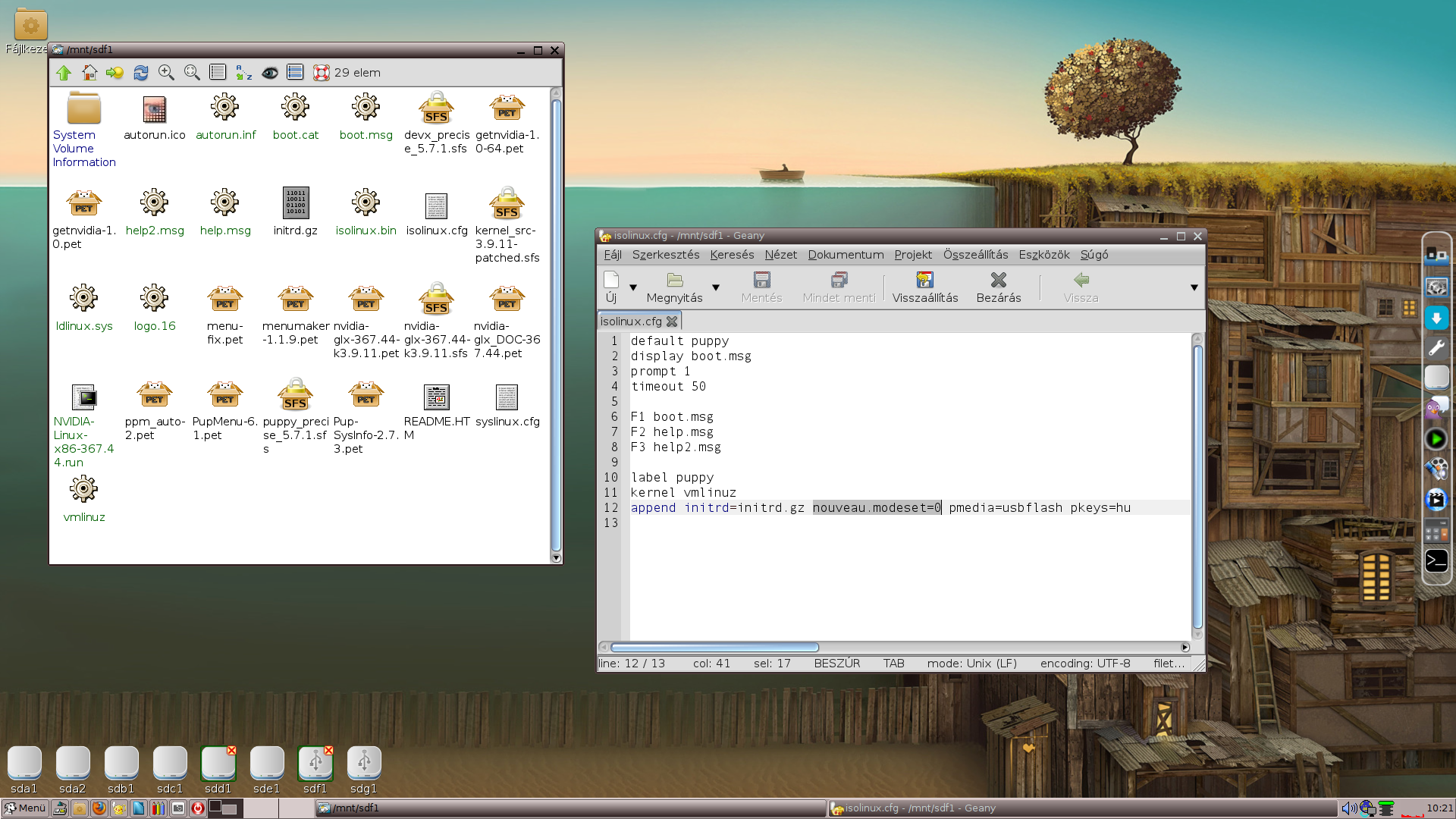This screenshot has width=1456, height=819.
Task: Change sort order in file manager toolbar
Action: tap(243, 73)
